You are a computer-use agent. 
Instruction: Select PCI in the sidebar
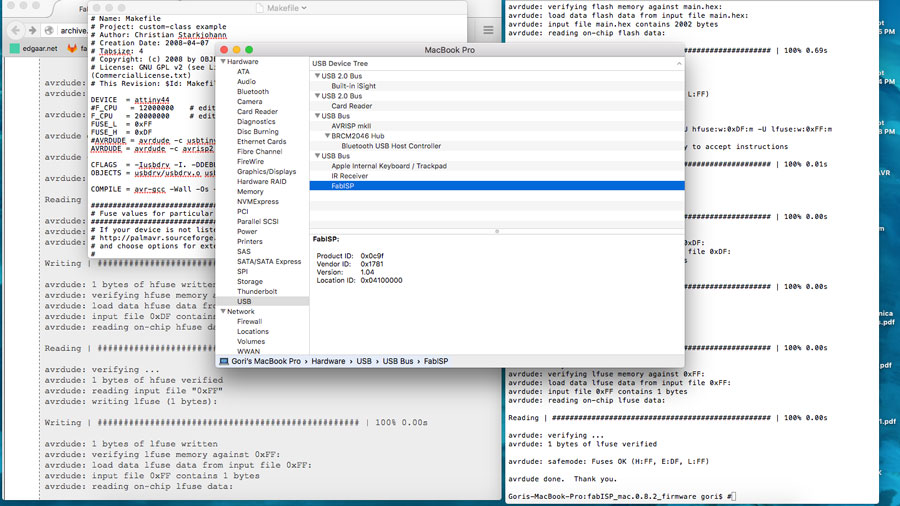coord(243,212)
